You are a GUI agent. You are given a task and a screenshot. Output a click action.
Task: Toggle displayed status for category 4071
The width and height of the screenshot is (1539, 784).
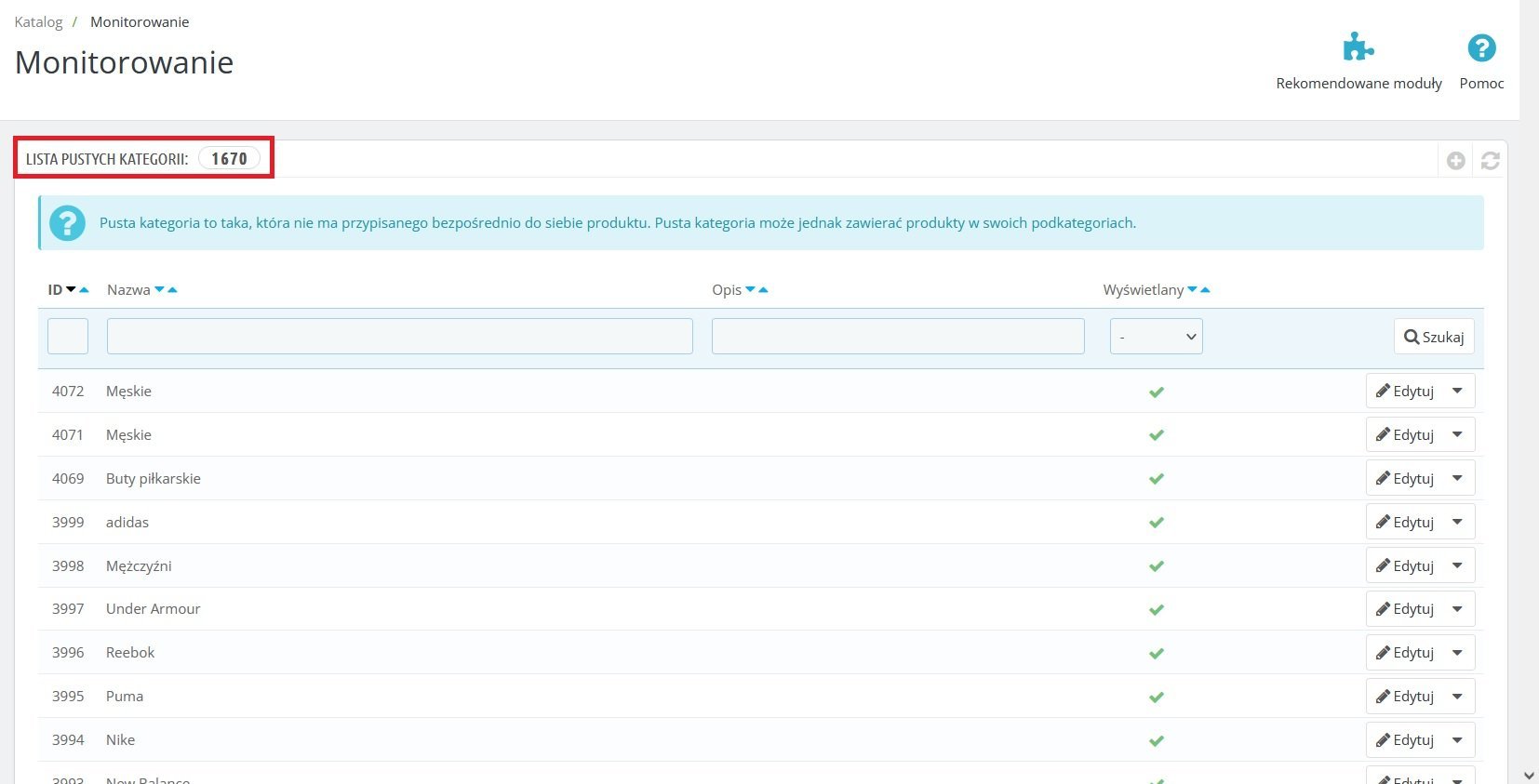point(1157,435)
